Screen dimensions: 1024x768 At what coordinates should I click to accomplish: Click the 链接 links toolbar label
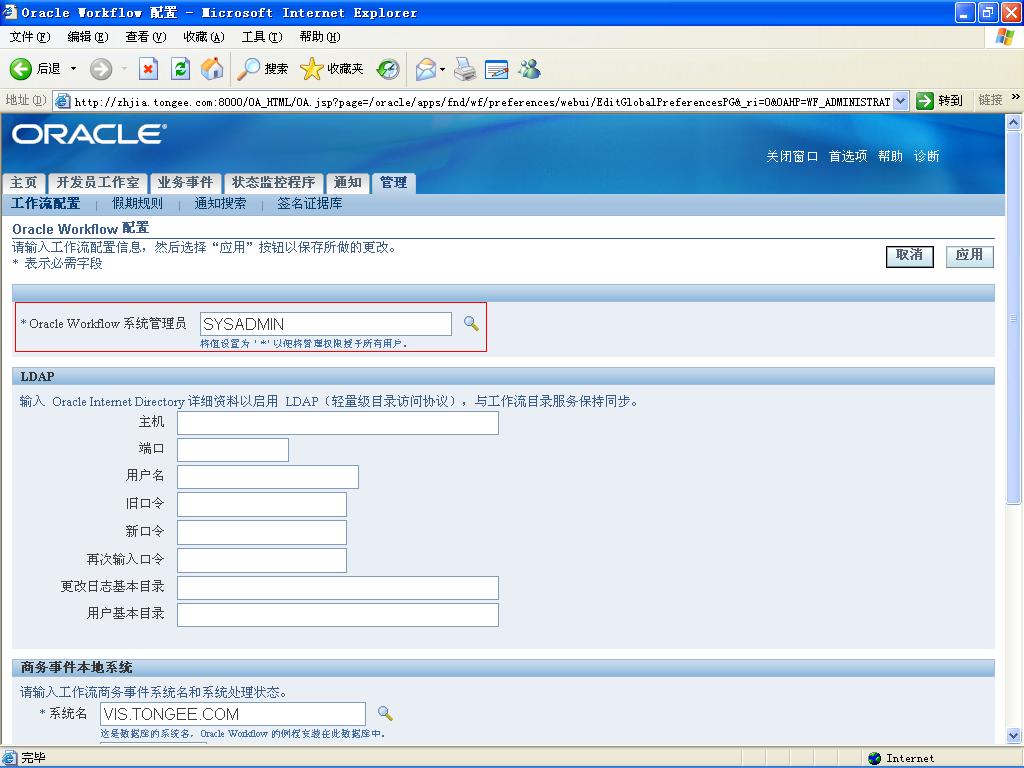[x=990, y=100]
